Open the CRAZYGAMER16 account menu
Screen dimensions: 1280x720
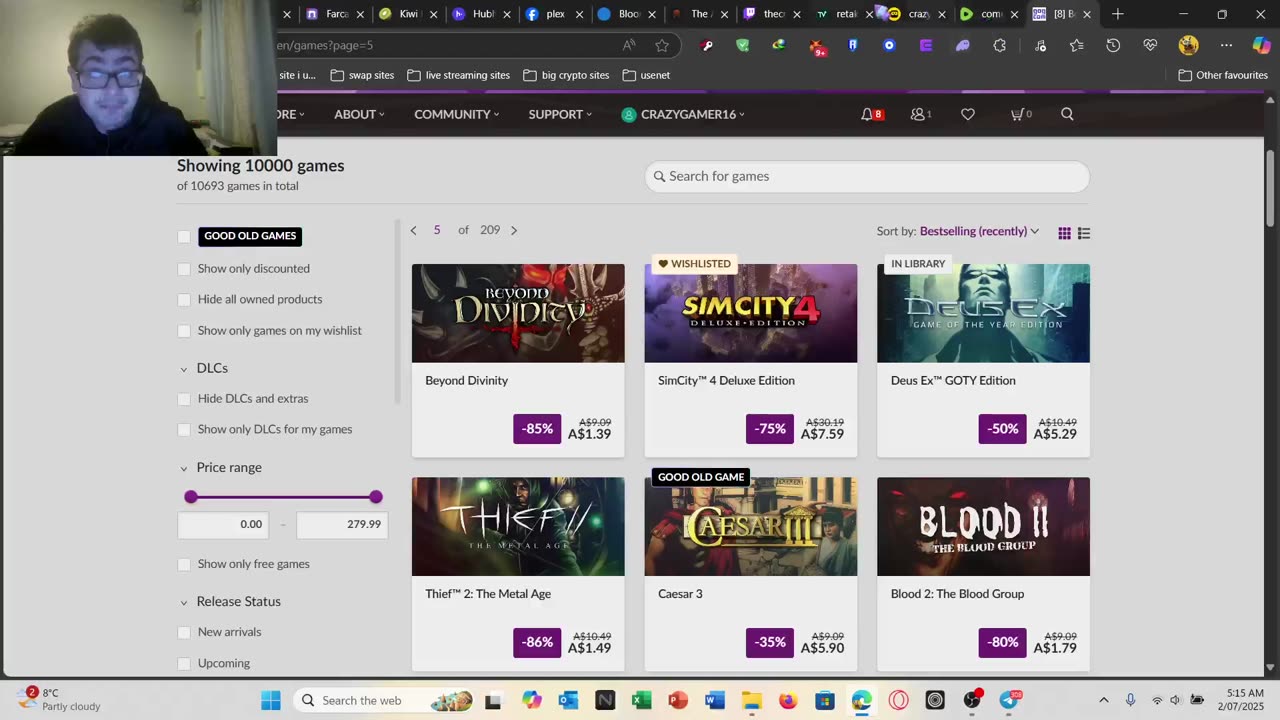pyautogui.click(x=684, y=114)
